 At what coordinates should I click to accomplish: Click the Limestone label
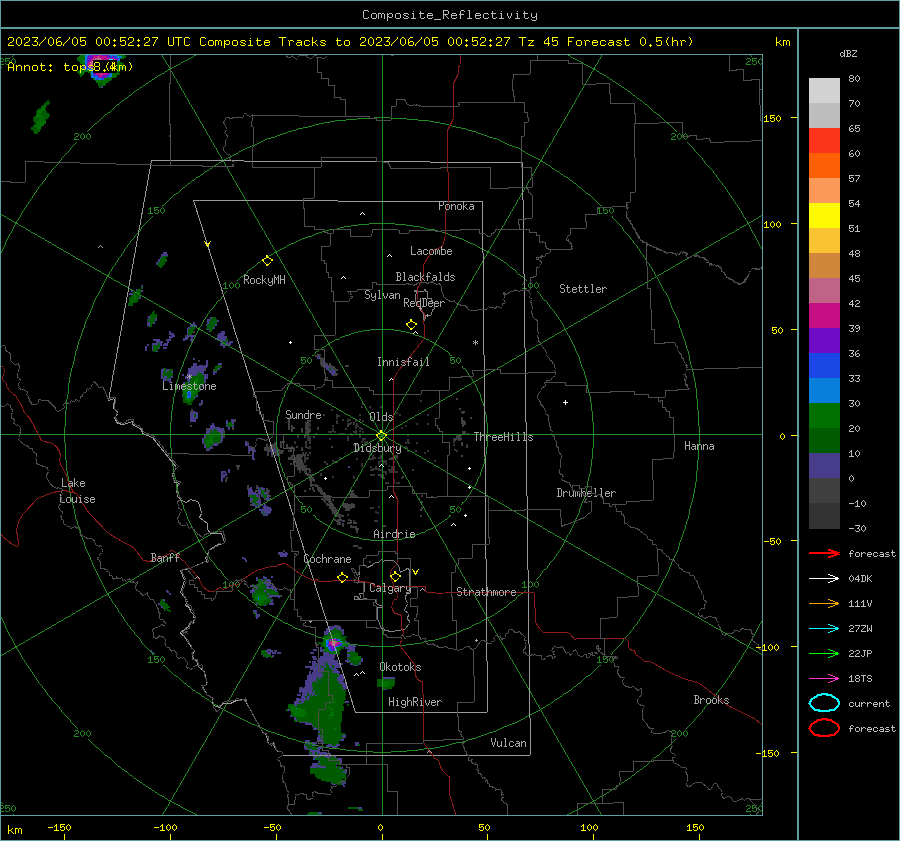pos(189,386)
